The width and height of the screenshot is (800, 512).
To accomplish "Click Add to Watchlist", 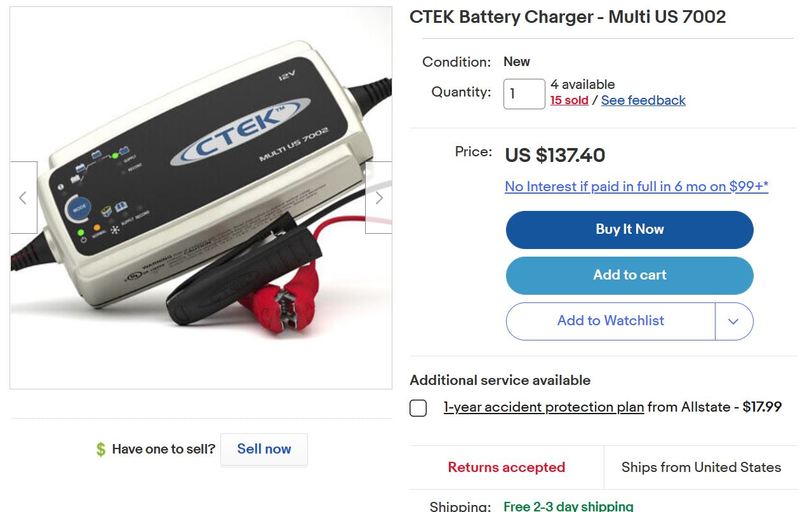I will coord(610,321).
